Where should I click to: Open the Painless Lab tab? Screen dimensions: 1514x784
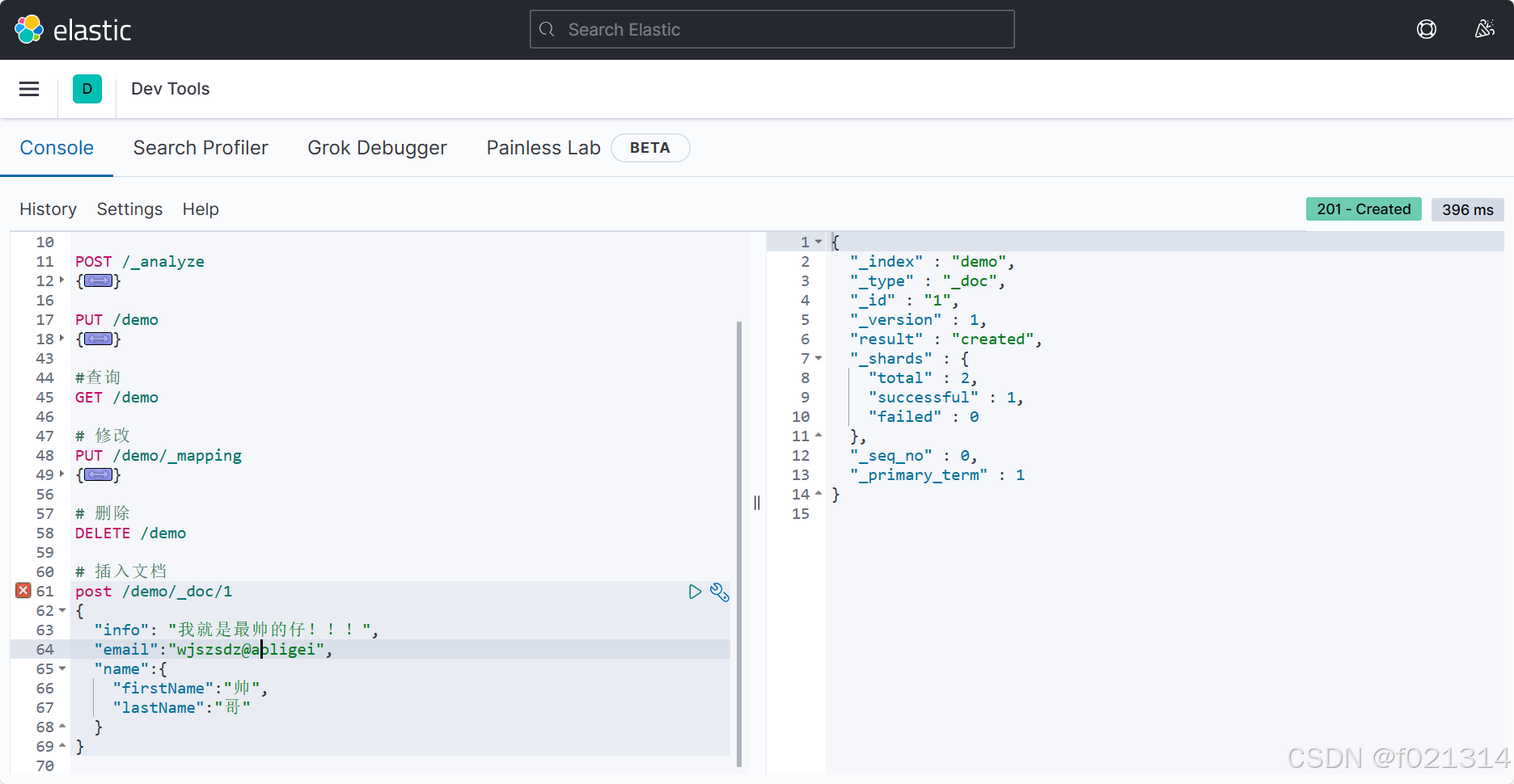pyautogui.click(x=543, y=148)
